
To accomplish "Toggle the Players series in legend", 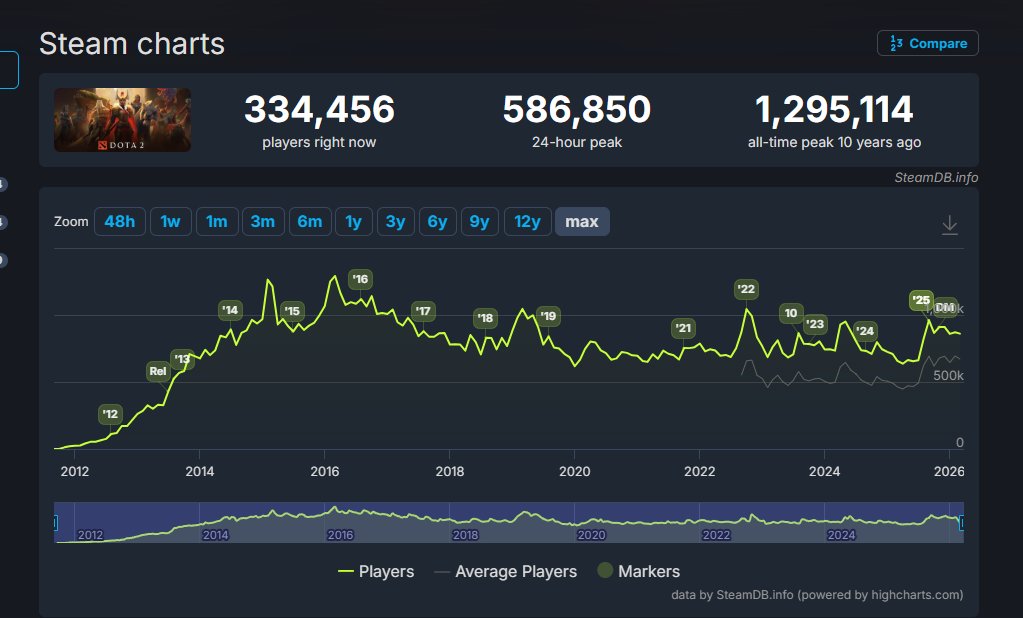I will click(376, 572).
